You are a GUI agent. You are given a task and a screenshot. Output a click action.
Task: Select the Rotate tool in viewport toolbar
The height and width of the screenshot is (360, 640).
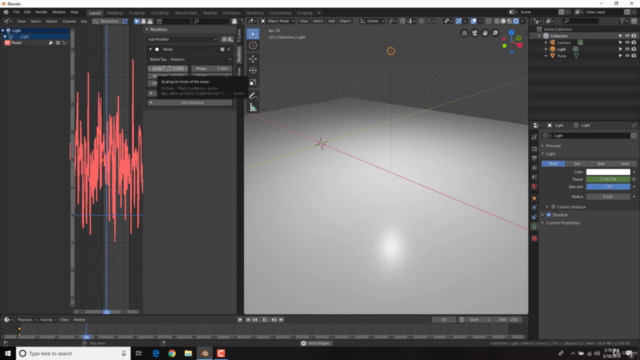253,71
